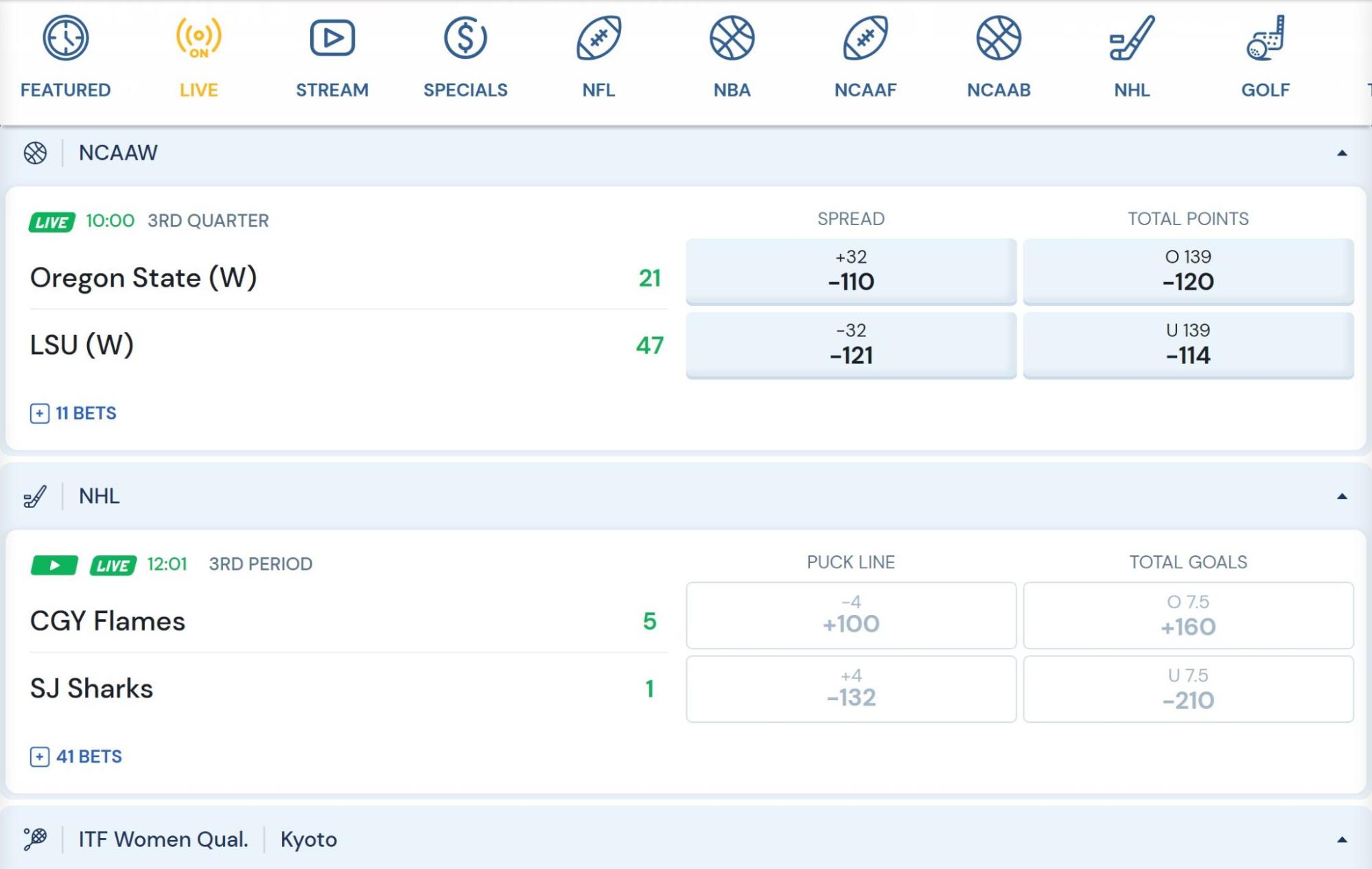Select Under 7.5 total goals at -210
1372x869 pixels.
(x=1188, y=688)
